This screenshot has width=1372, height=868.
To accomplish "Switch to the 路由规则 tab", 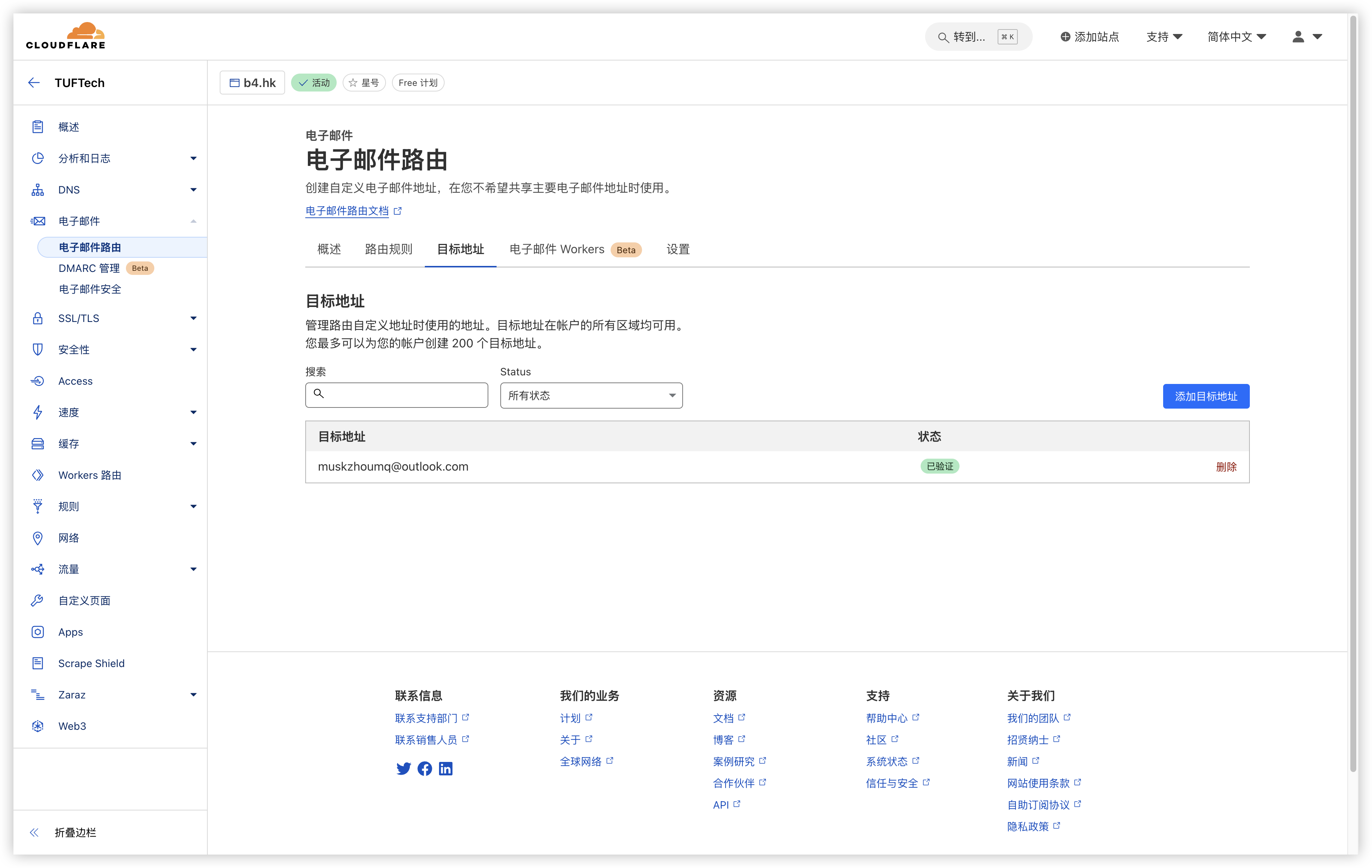I will point(388,249).
